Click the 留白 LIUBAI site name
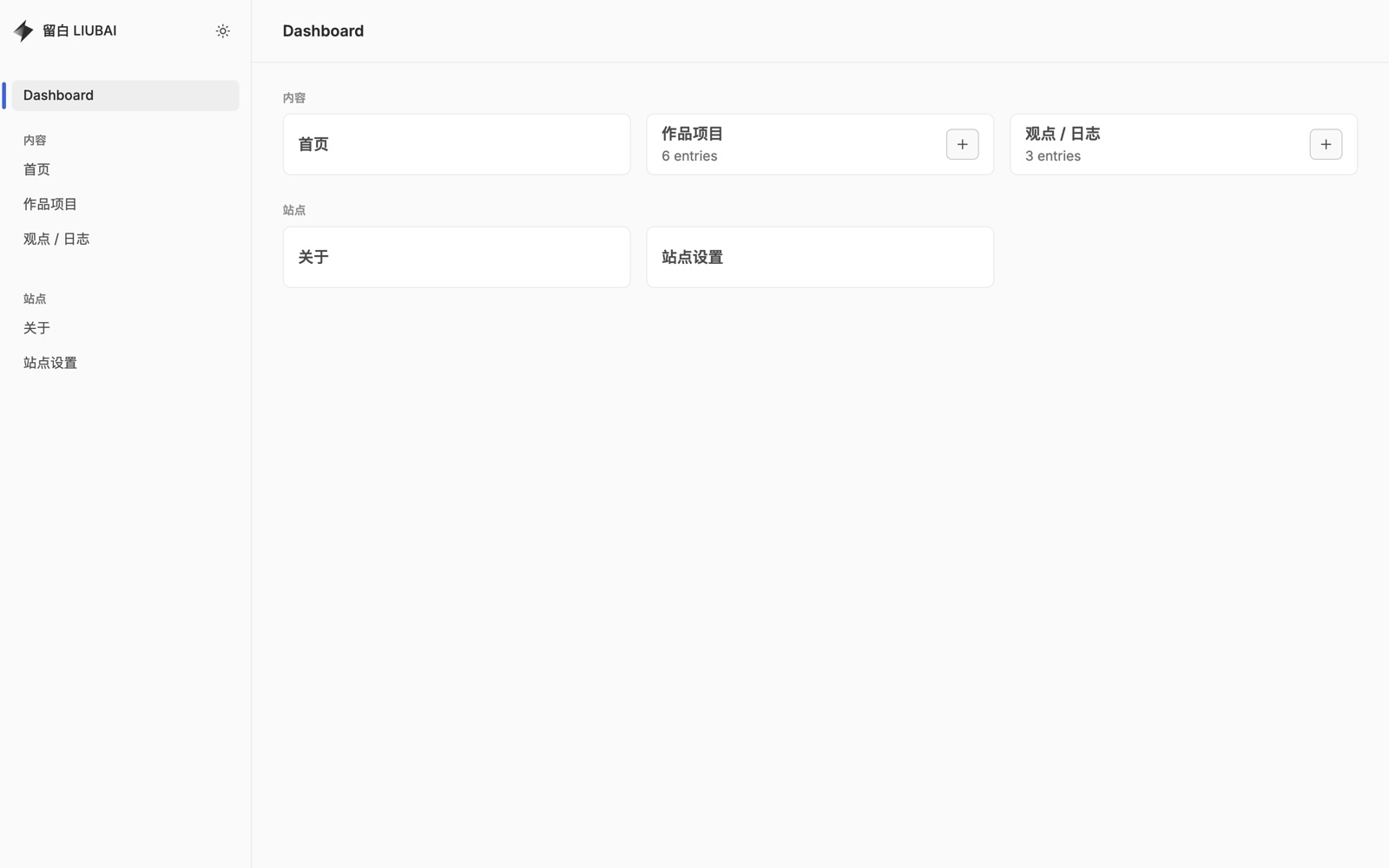The width and height of the screenshot is (1389, 868). 79,30
